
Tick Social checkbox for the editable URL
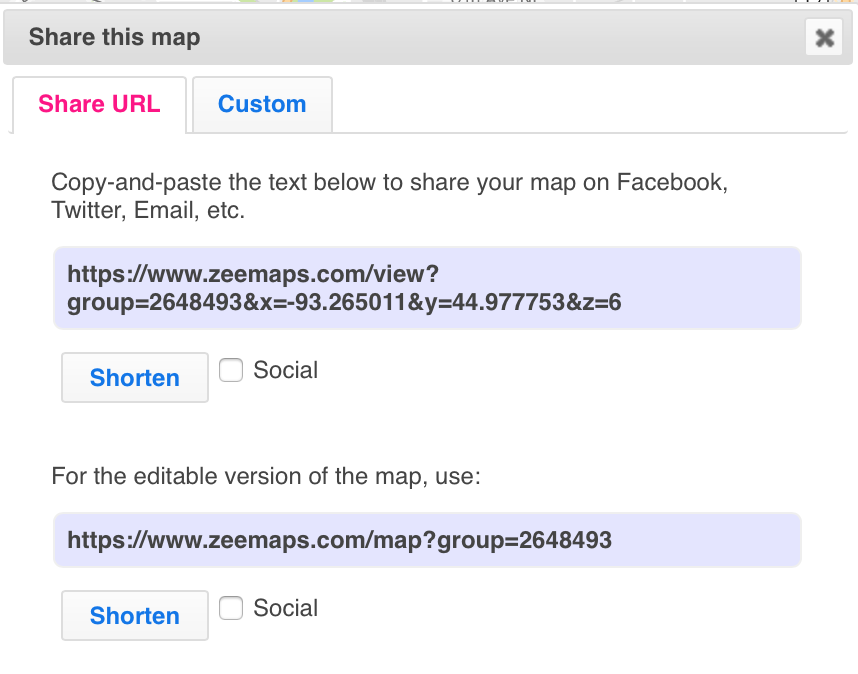point(231,608)
